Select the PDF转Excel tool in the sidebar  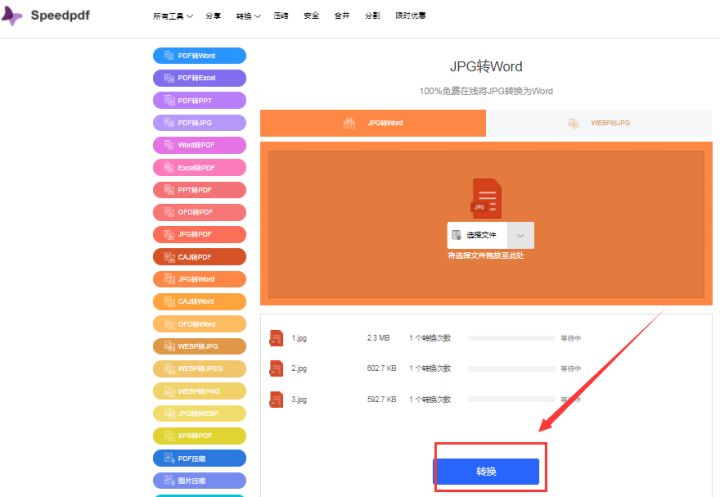pos(199,78)
